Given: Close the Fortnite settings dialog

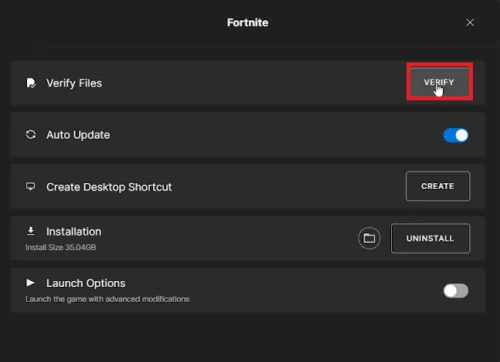Looking at the screenshot, I should click(470, 23).
